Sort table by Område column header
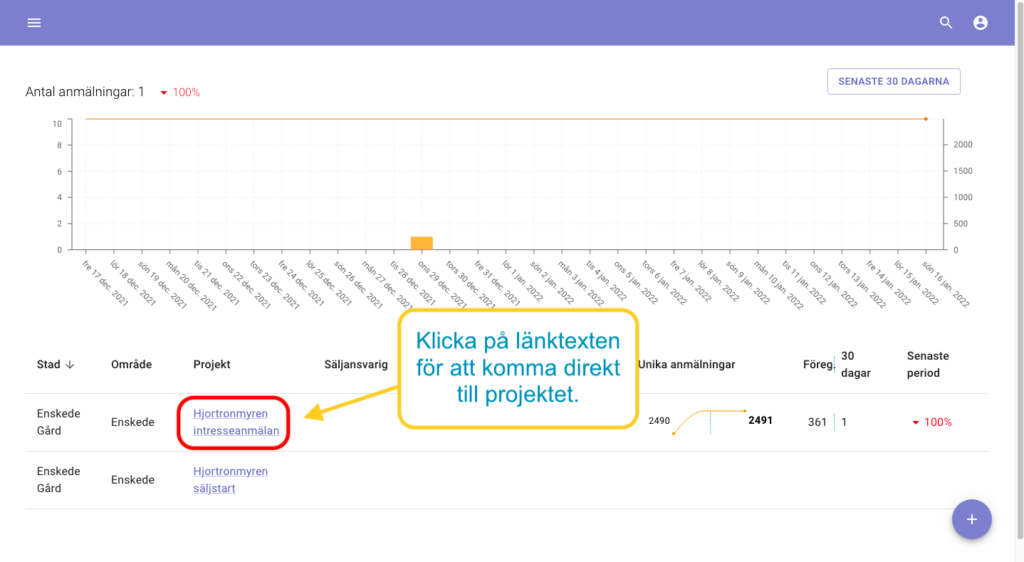This screenshot has width=1024, height=562. pyautogui.click(x=131, y=365)
